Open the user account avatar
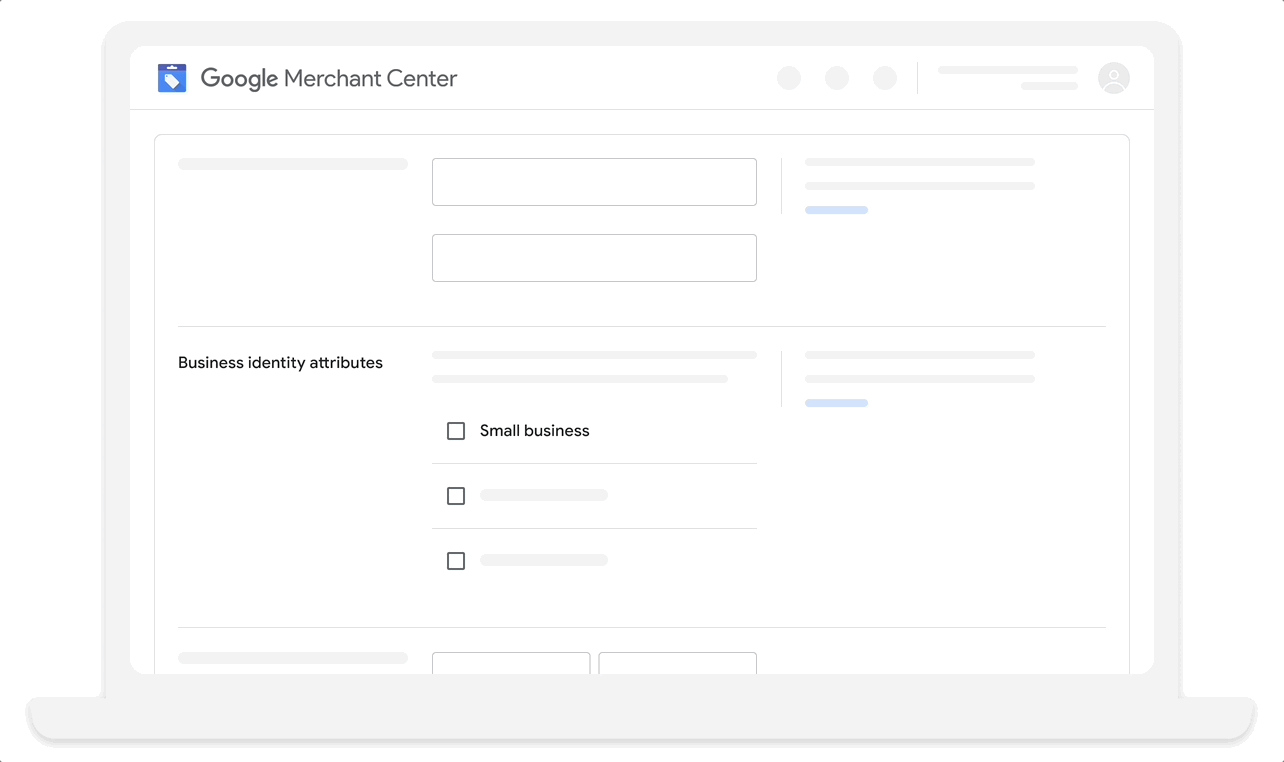The width and height of the screenshot is (1284, 762). coord(1113,78)
